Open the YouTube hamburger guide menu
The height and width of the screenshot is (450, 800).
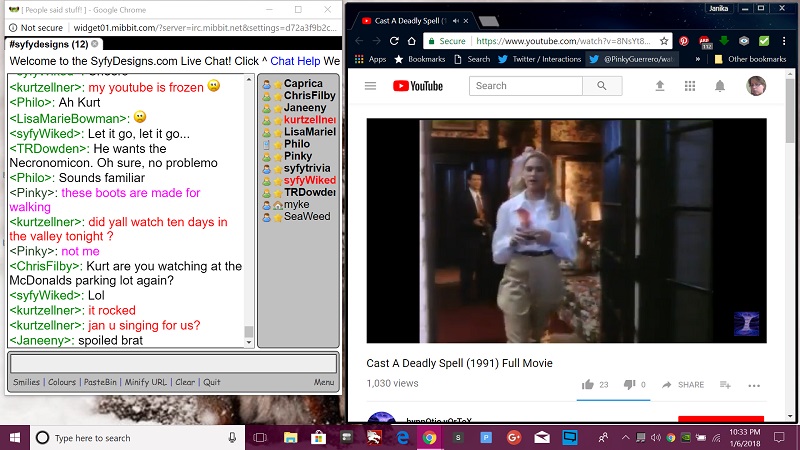pyautogui.click(x=370, y=86)
